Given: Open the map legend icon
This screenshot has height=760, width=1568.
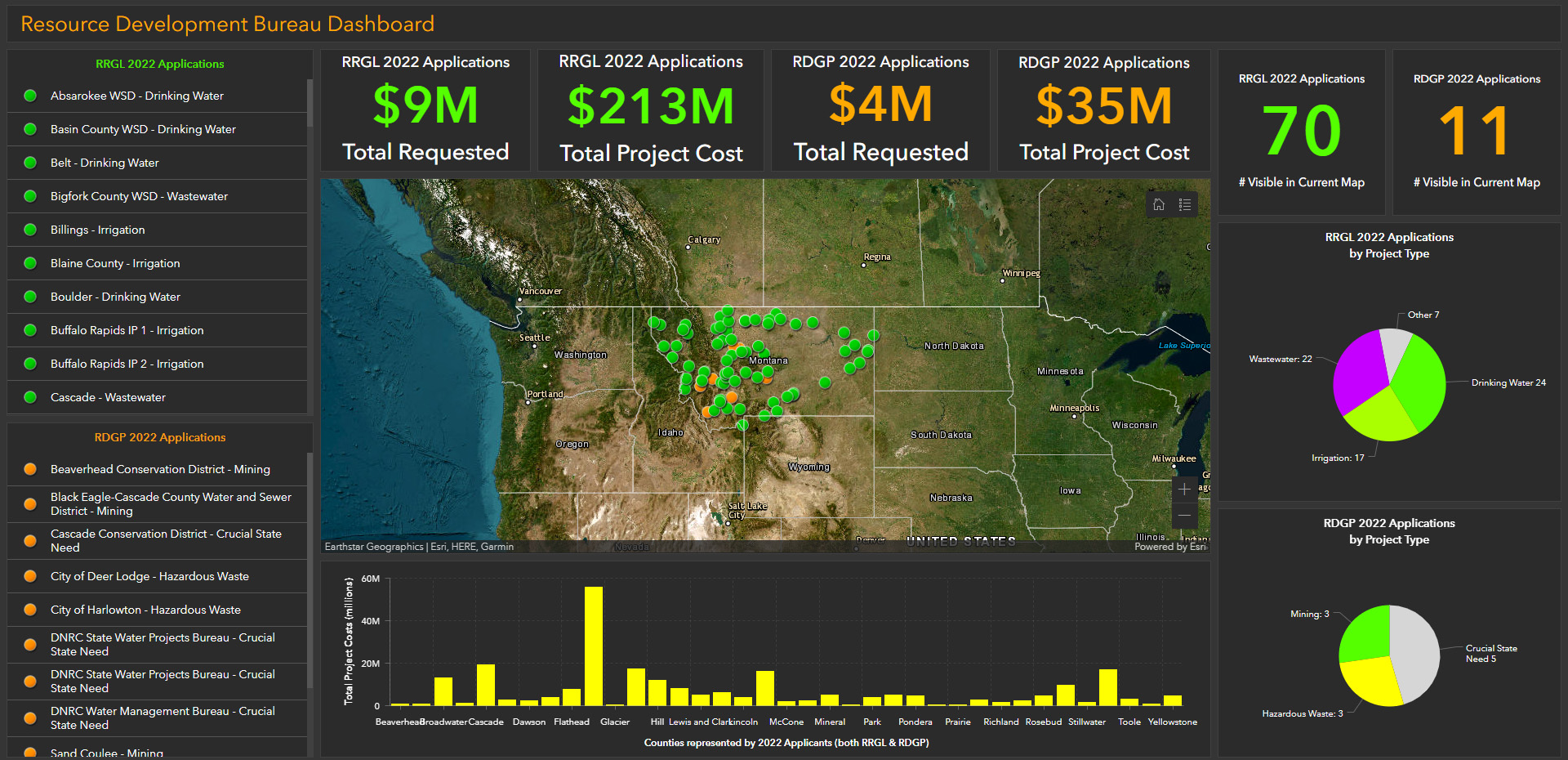Looking at the screenshot, I should coord(1185,204).
